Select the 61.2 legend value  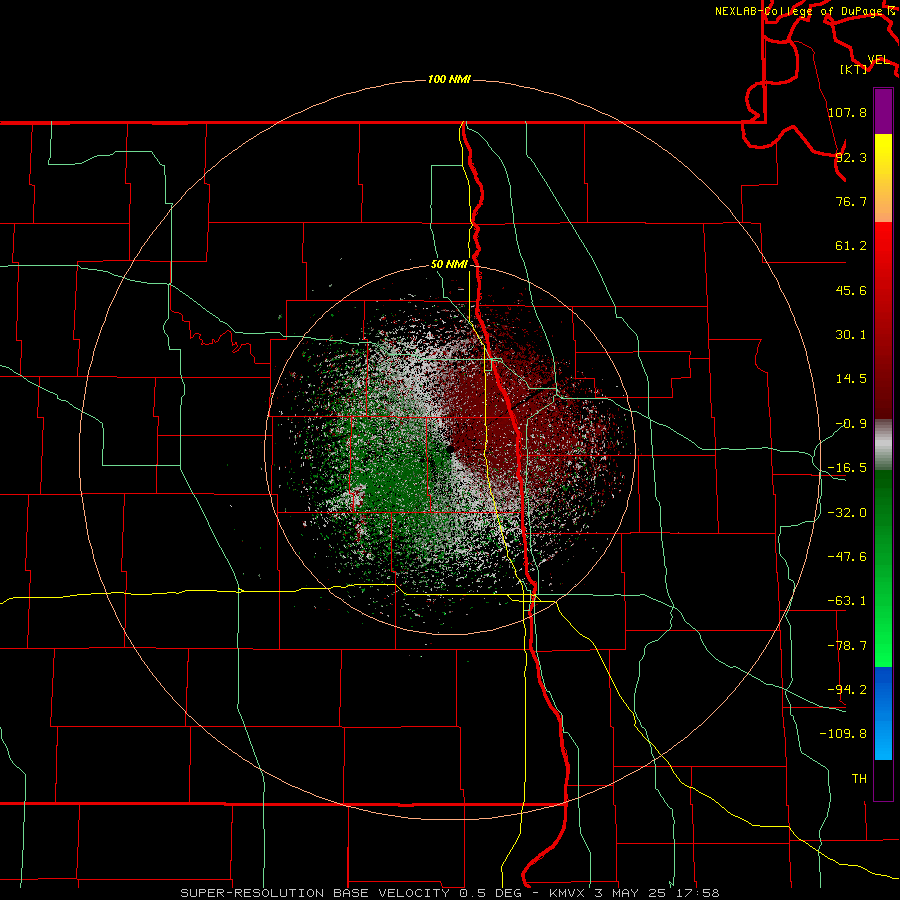pos(851,246)
